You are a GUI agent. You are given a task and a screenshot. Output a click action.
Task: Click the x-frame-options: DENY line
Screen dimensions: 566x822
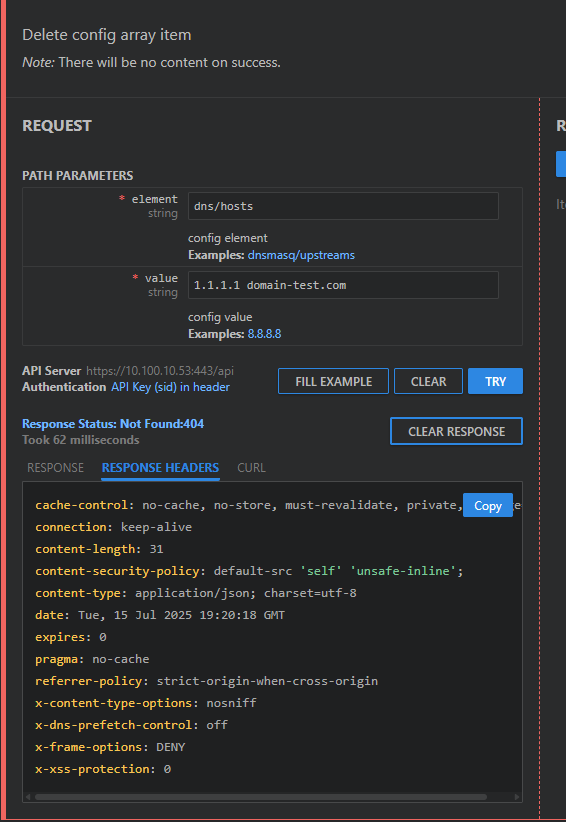[x=110, y=747]
